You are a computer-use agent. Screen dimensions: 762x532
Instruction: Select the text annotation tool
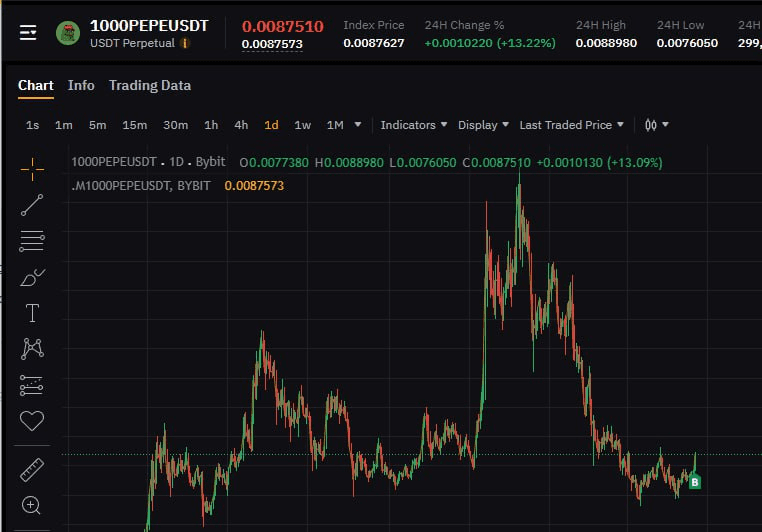(x=32, y=313)
